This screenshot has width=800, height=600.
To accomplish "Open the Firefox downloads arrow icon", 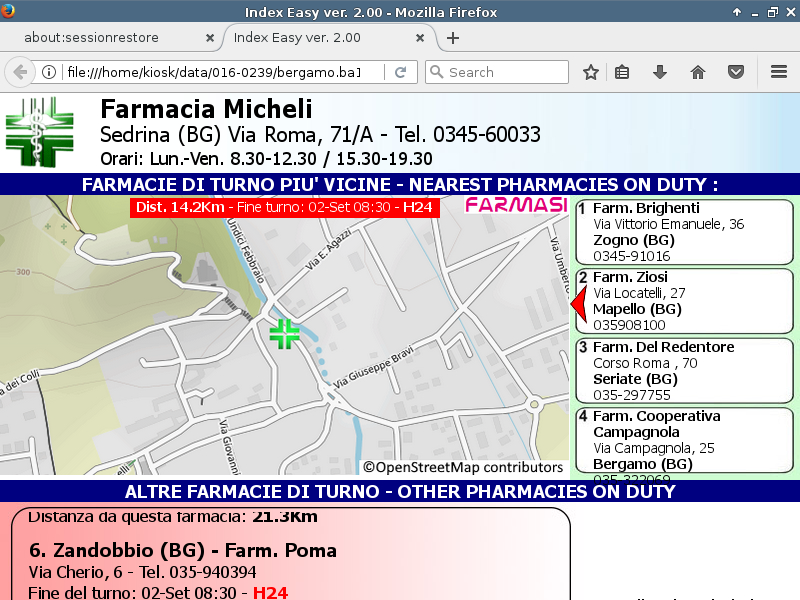I will click(x=660, y=72).
